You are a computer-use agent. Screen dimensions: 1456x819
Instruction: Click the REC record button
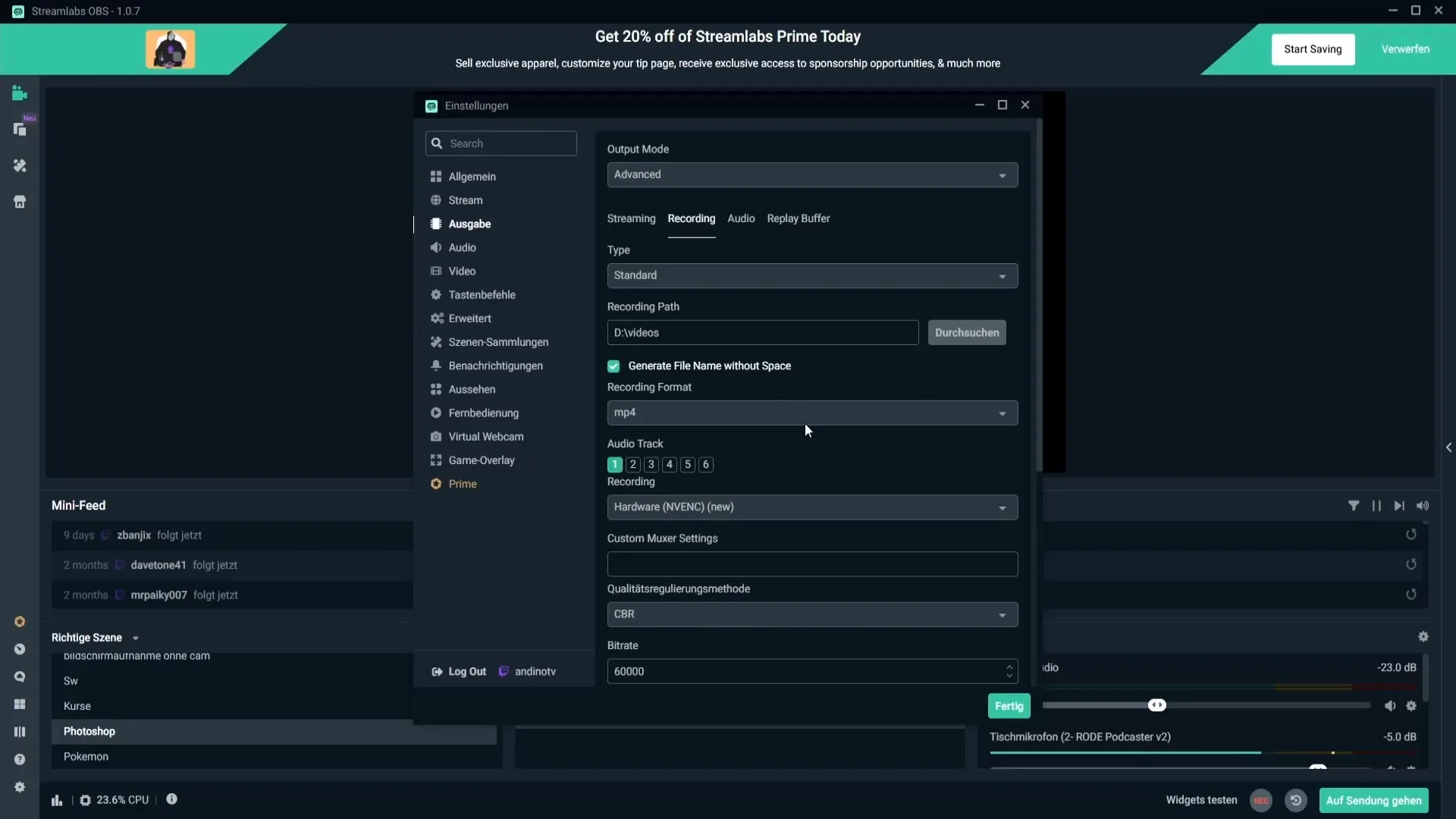tap(1261, 801)
